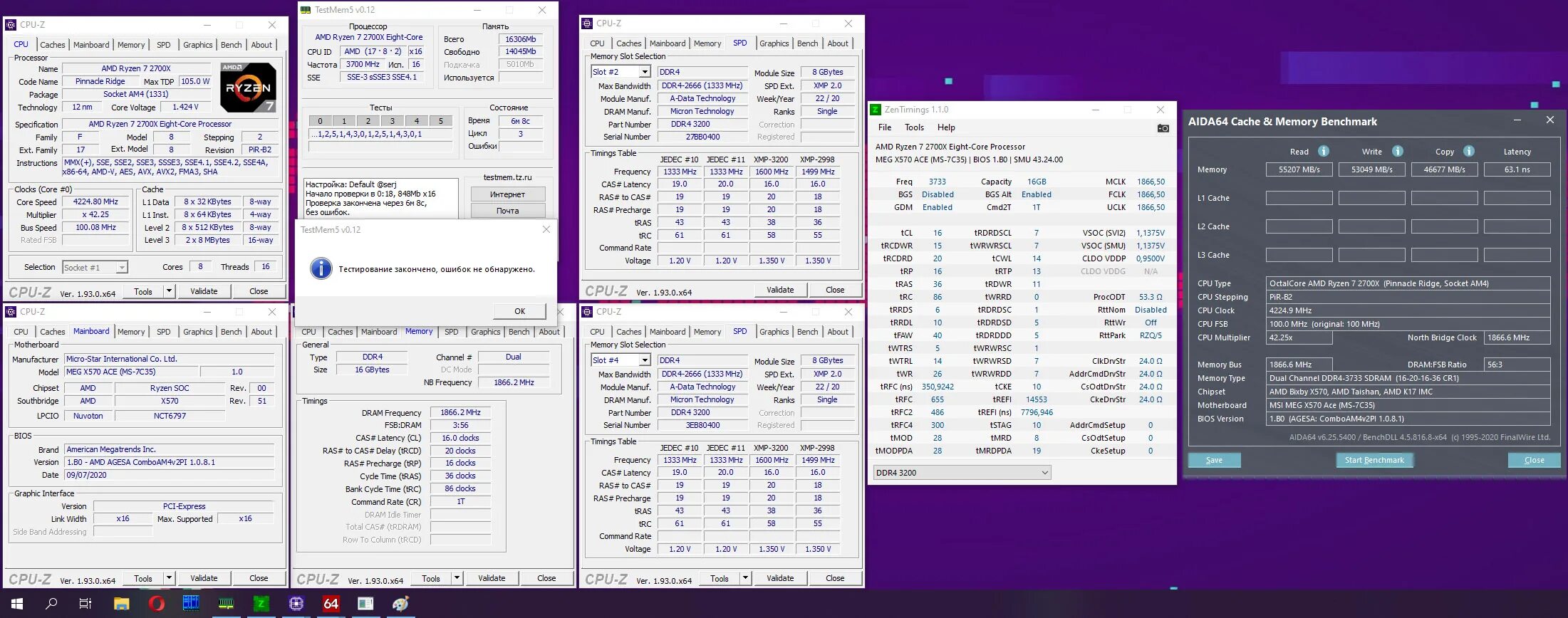Take a ZenTimings screenshot with camera icon
This screenshot has height=618, width=1568.
click(x=1163, y=128)
